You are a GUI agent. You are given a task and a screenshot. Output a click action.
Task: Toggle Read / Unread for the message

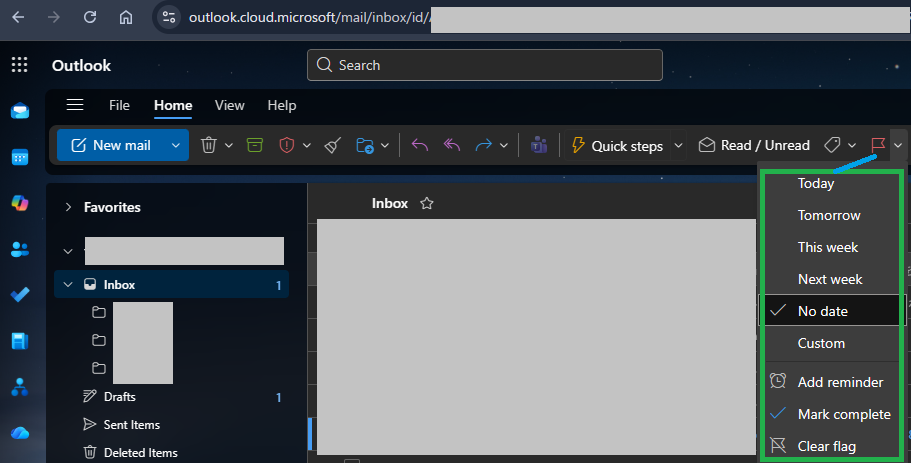point(754,145)
